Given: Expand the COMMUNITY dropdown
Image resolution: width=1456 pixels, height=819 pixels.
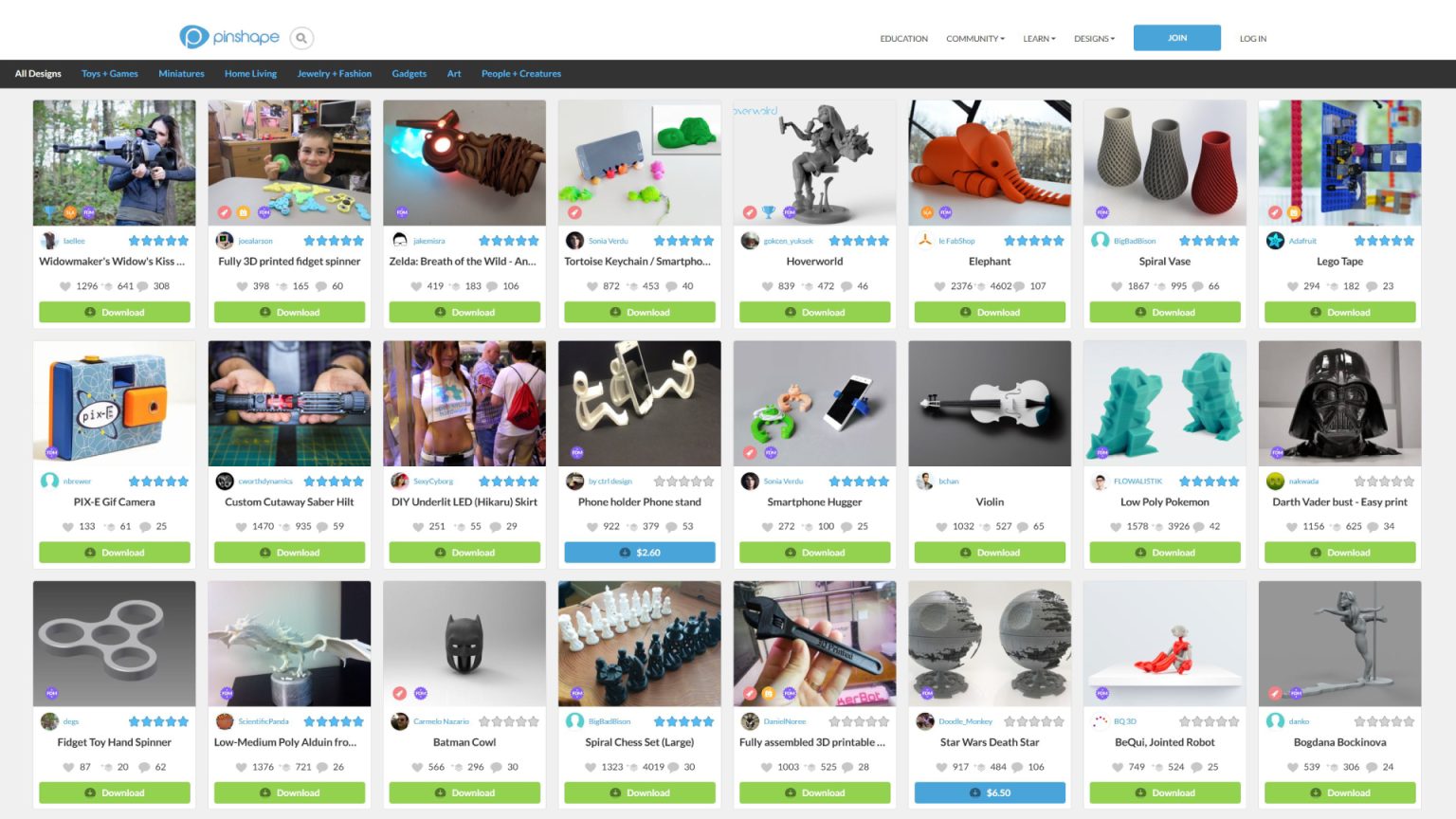Looking at the screenshot, I should click(974, 38).
